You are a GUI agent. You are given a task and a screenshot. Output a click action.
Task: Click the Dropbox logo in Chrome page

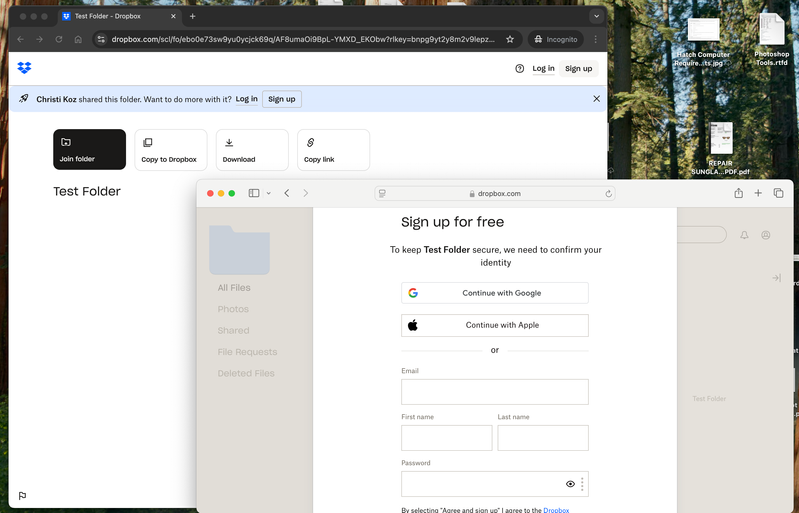pyautogui.click(x=24, y=68)
